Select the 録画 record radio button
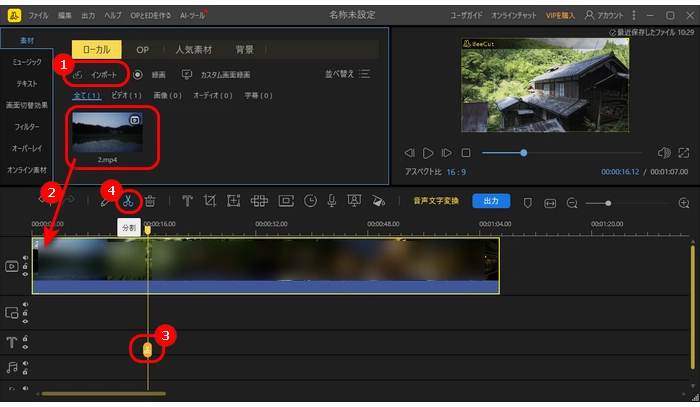 [x=158, y=75]
